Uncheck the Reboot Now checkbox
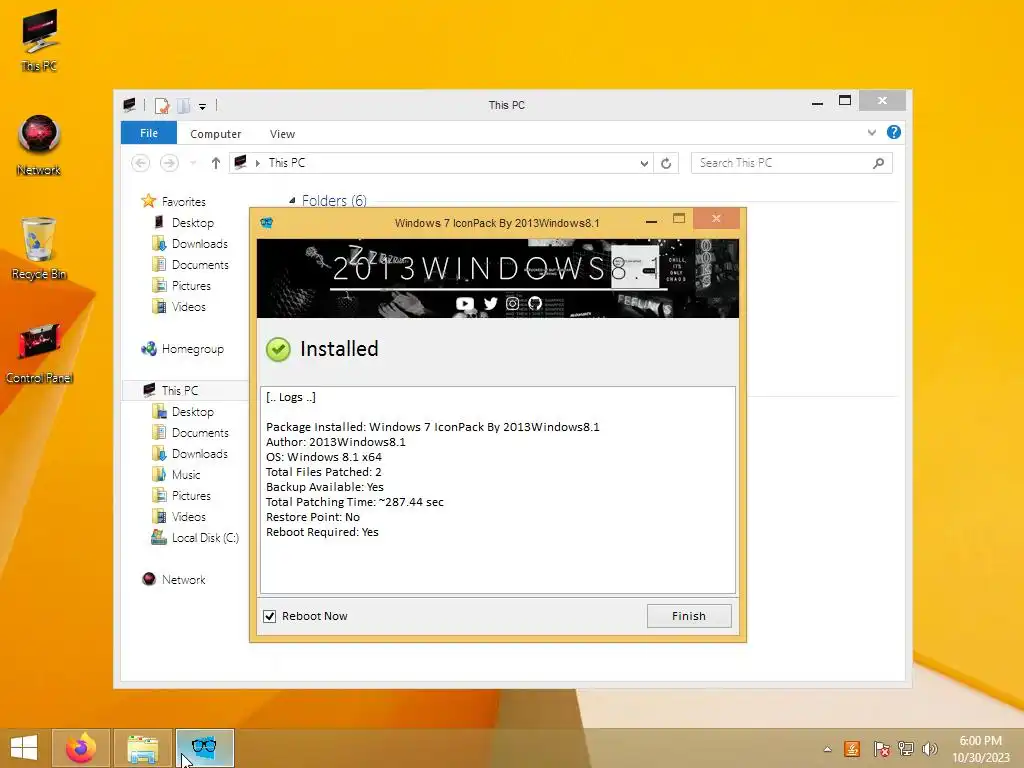Viewport: 1024px width, 768px height. [270, 616]
